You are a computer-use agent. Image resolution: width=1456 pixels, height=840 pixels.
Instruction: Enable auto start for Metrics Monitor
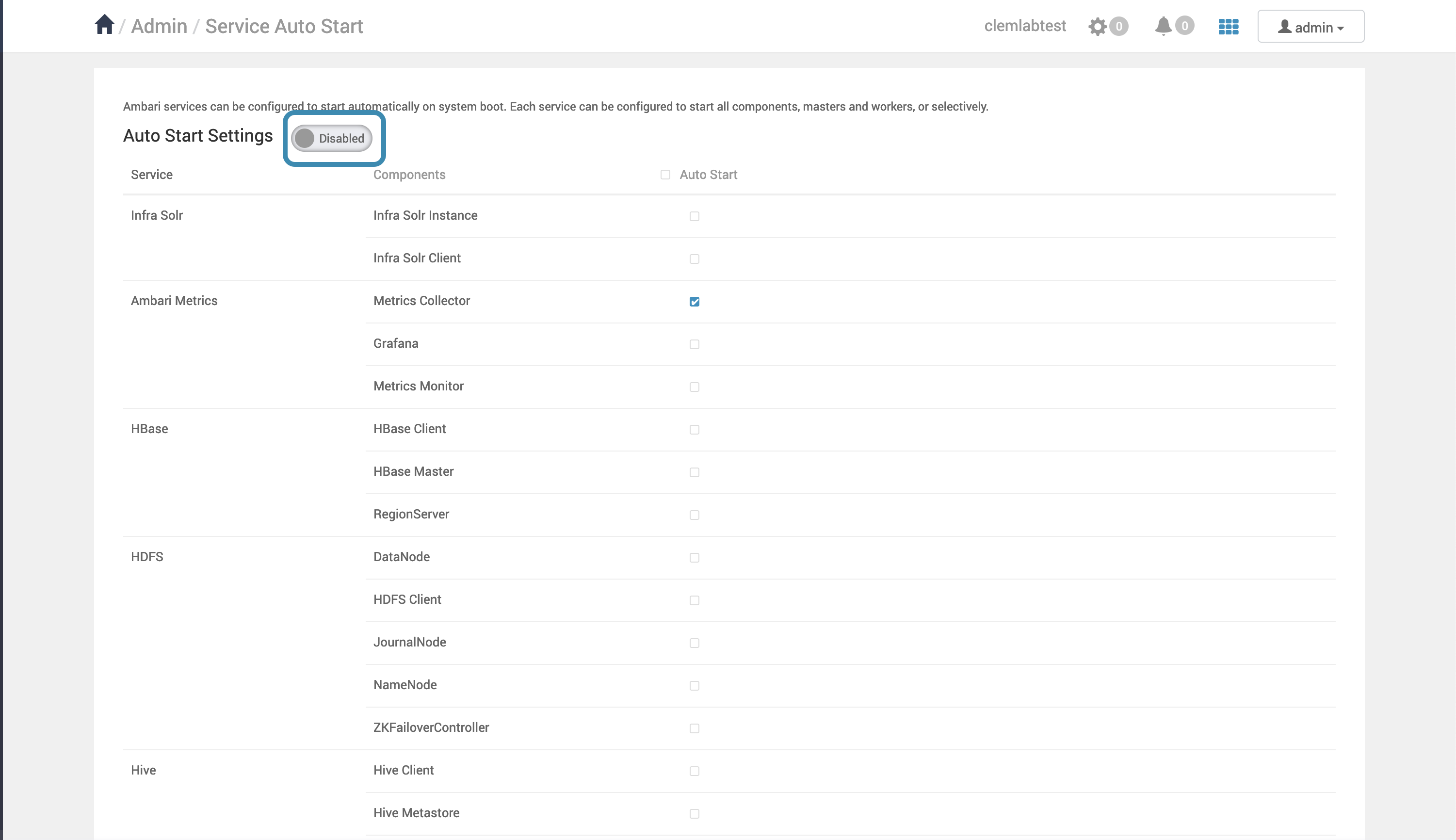[695, 387]
